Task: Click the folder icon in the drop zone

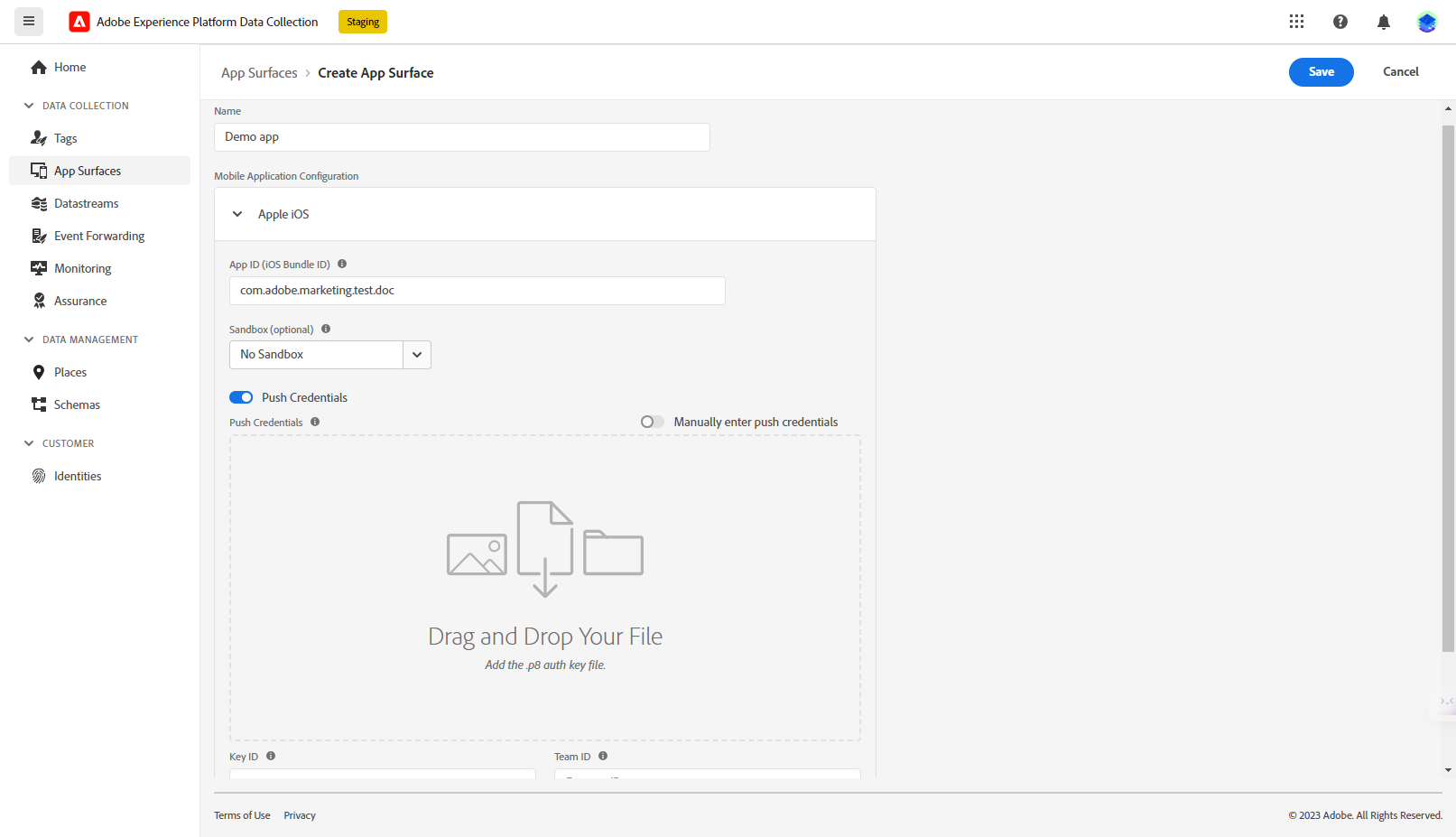Action: [613, 553]
